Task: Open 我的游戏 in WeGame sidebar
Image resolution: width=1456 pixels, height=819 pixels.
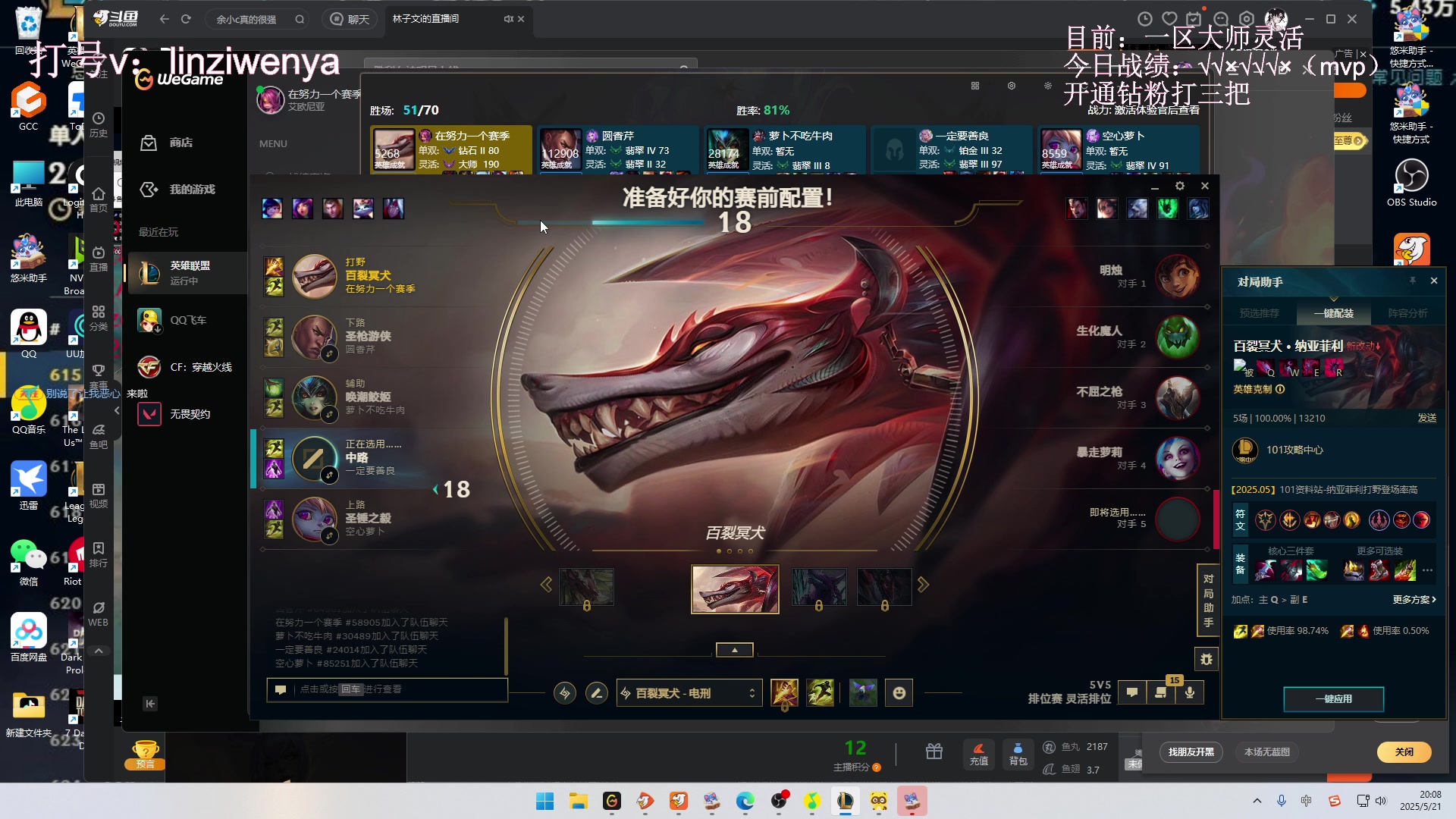Action: (193, 190)
